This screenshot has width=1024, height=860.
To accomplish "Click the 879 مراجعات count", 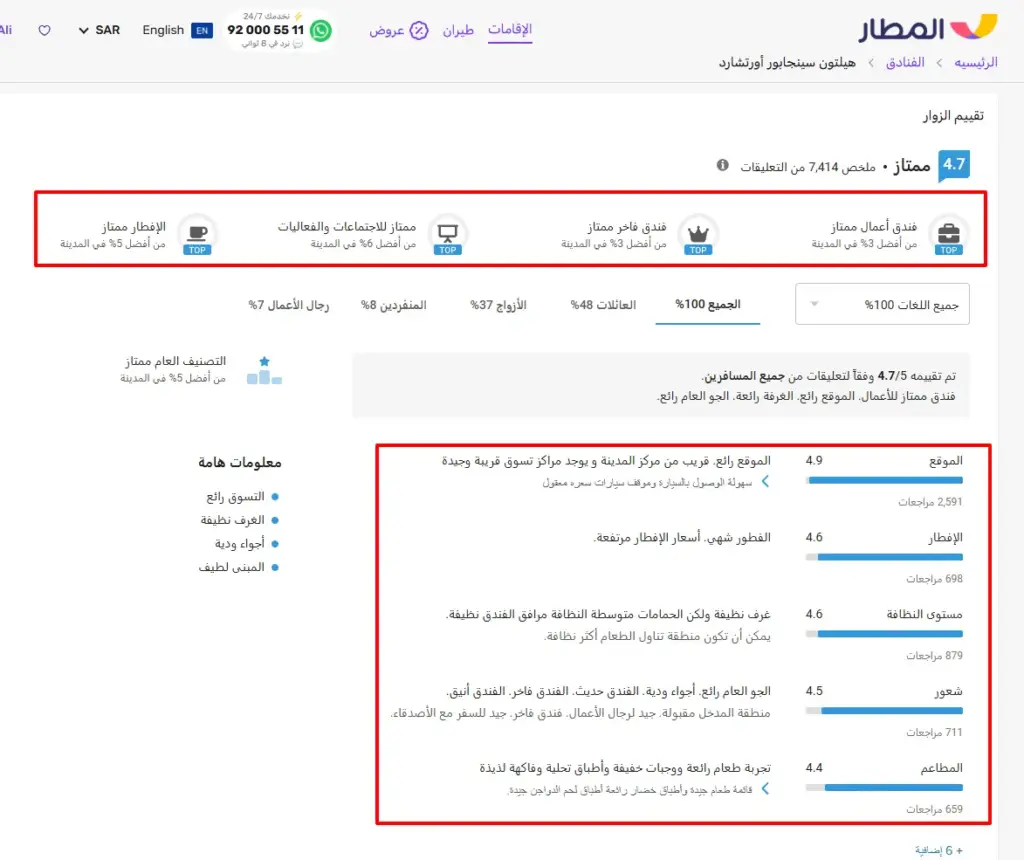I will 934,656.
